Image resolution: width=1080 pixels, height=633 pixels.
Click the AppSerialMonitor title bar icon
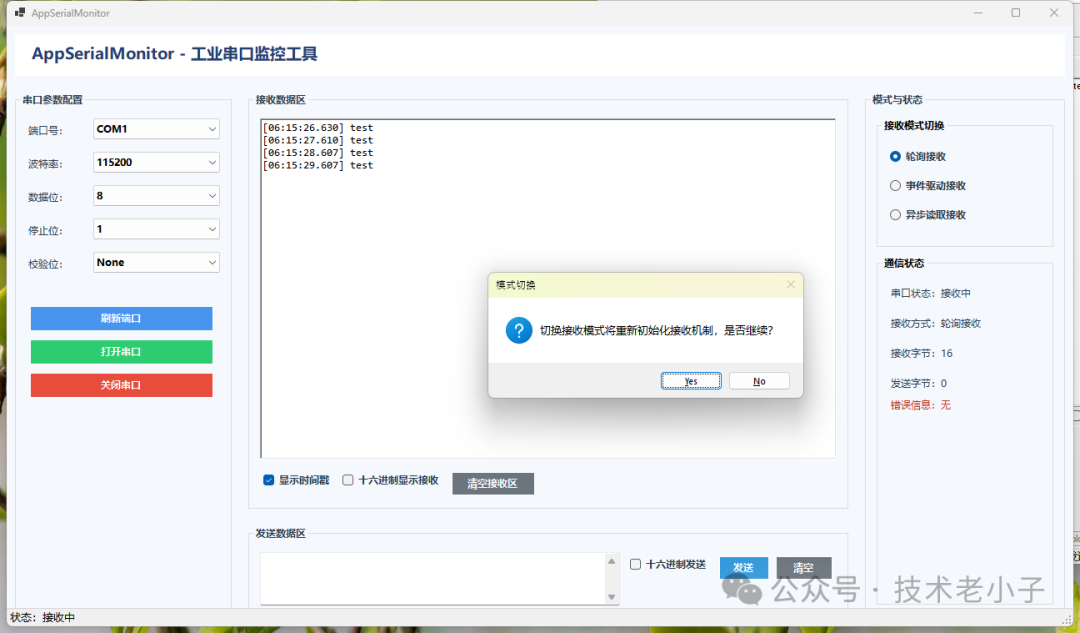pyautogui.click(x=23, y=12)
